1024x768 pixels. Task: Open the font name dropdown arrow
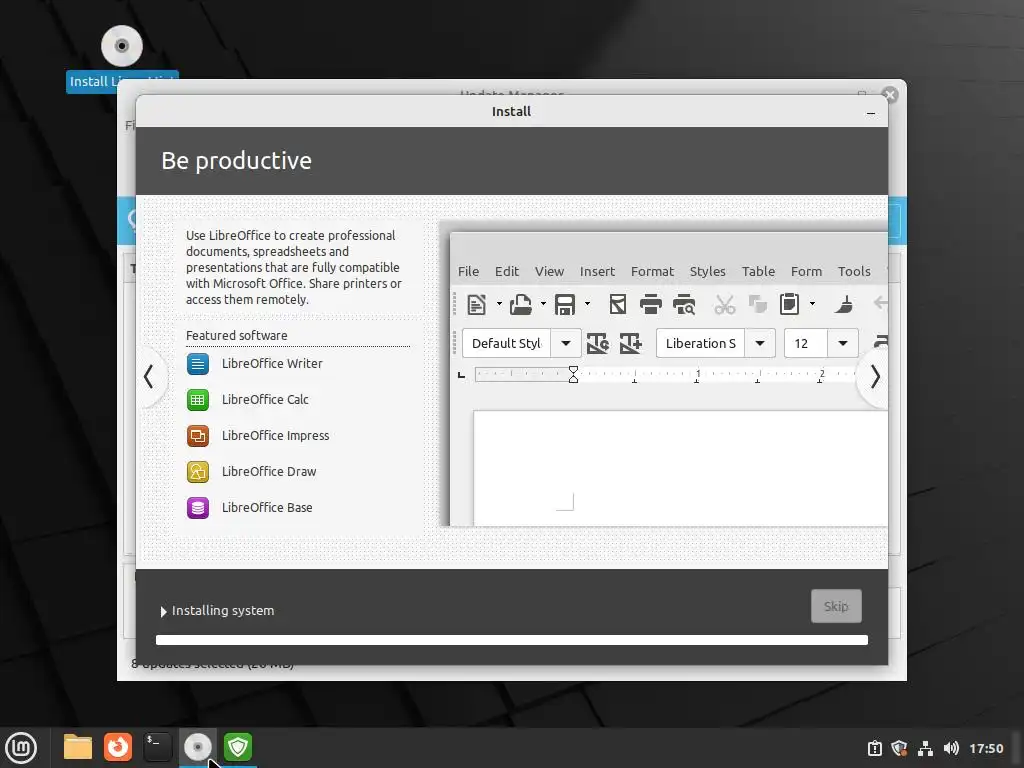click(760, 344)
